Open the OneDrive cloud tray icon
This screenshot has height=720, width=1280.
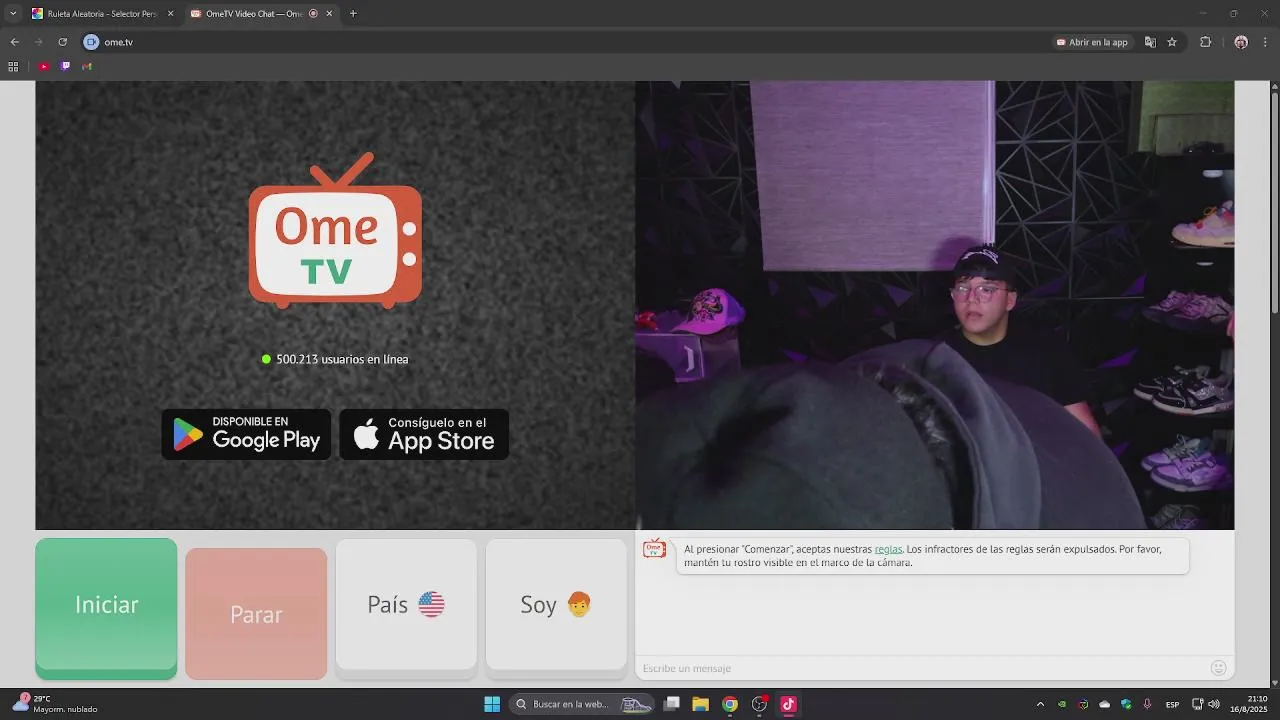click(1105, 704)
